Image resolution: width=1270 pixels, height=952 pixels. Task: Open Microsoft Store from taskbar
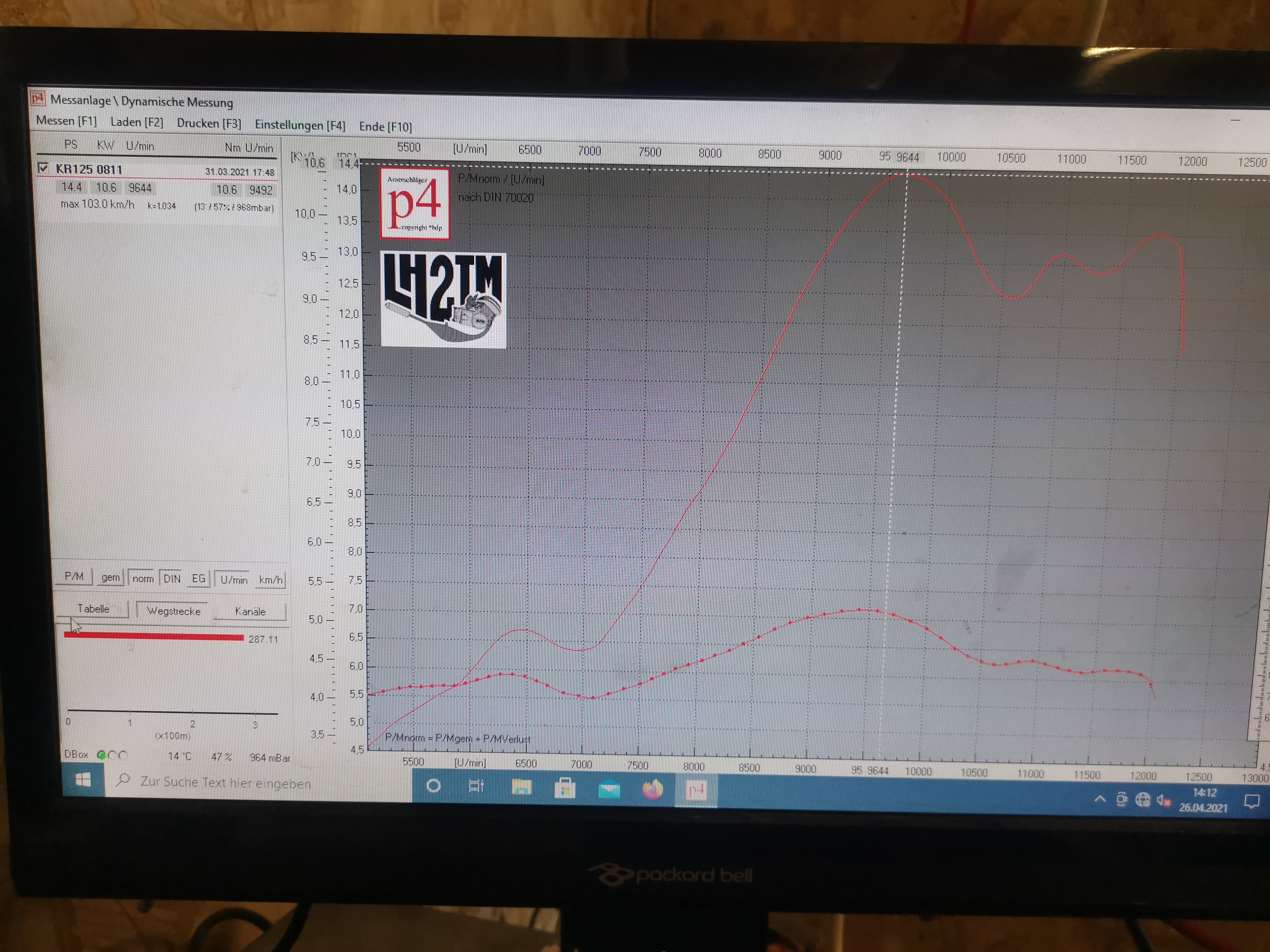click(x=565, y=788)
